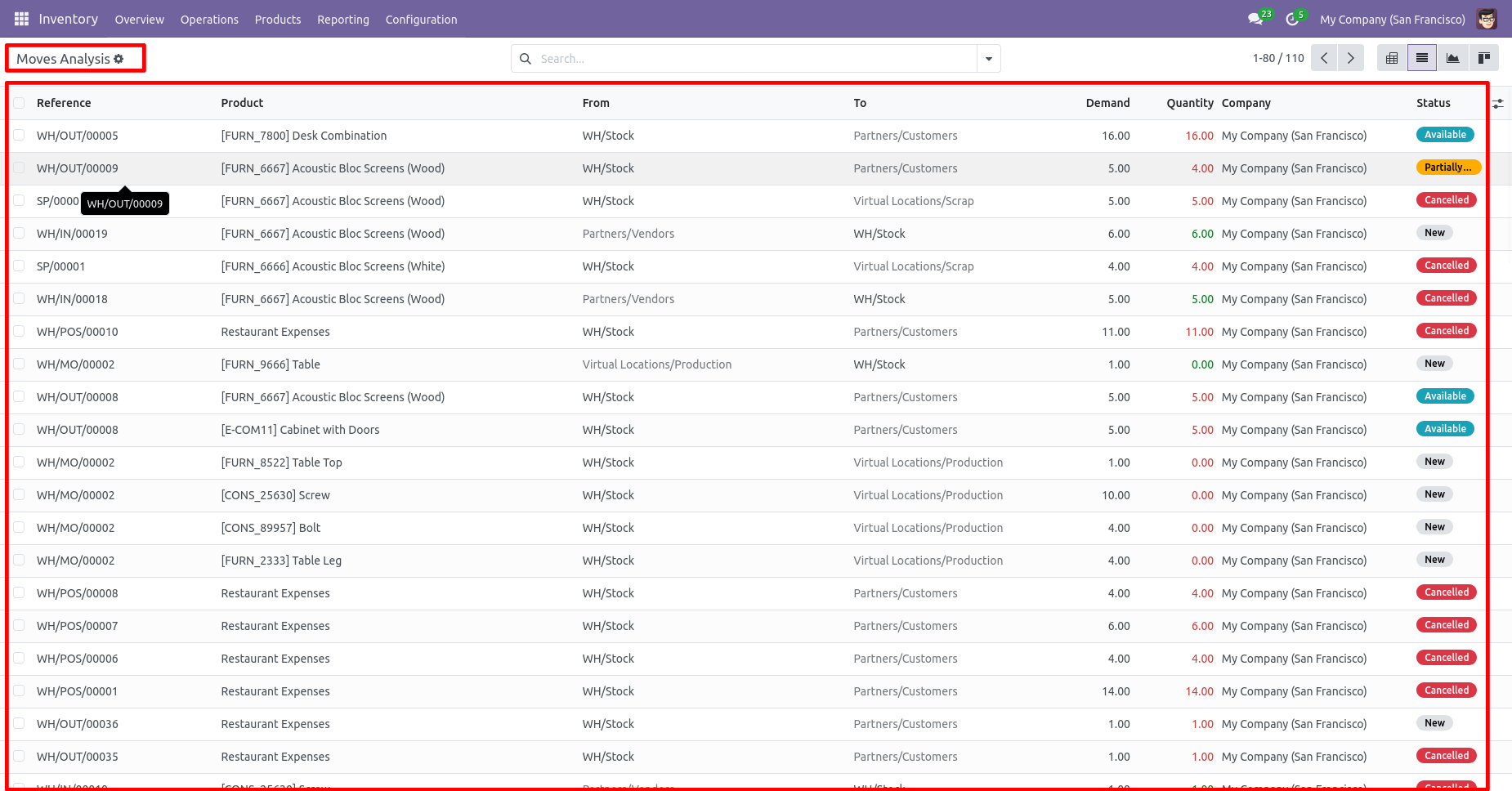Click into the Search field
Image resolution: width=1512 pixels, height=791 pixels.
click(x=756, y=59)
